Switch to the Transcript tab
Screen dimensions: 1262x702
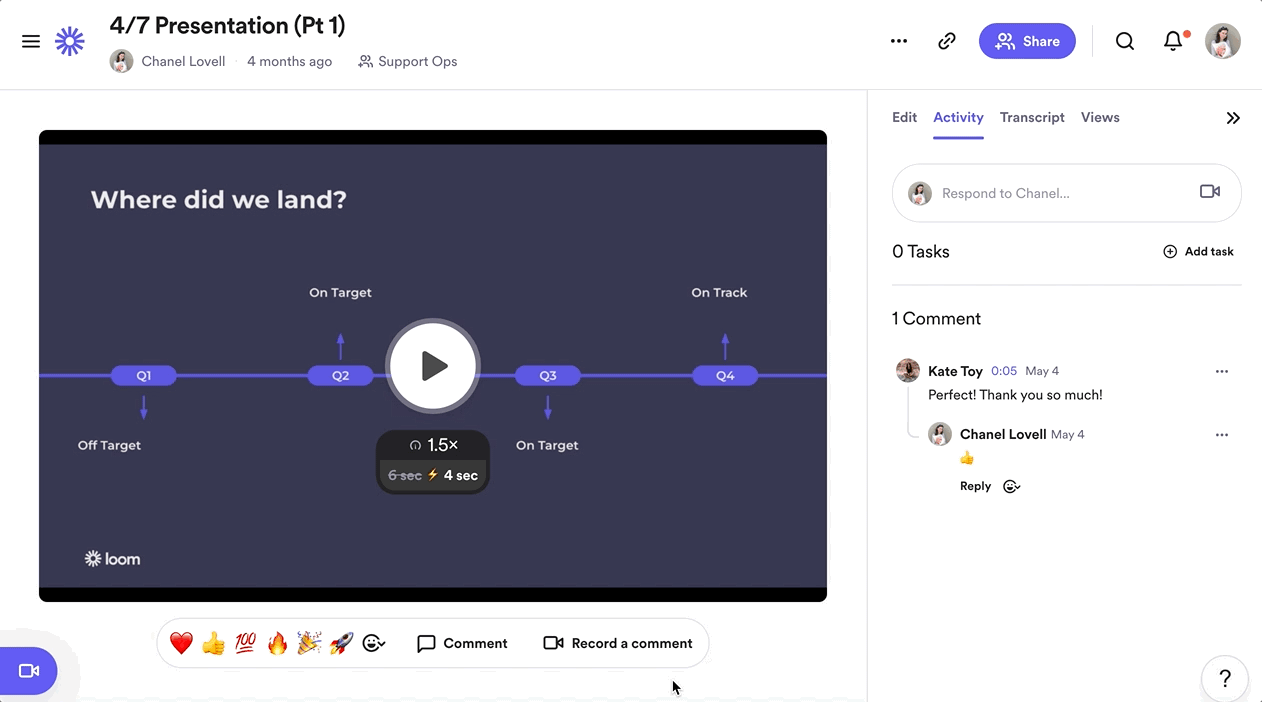pos(1032,118)
